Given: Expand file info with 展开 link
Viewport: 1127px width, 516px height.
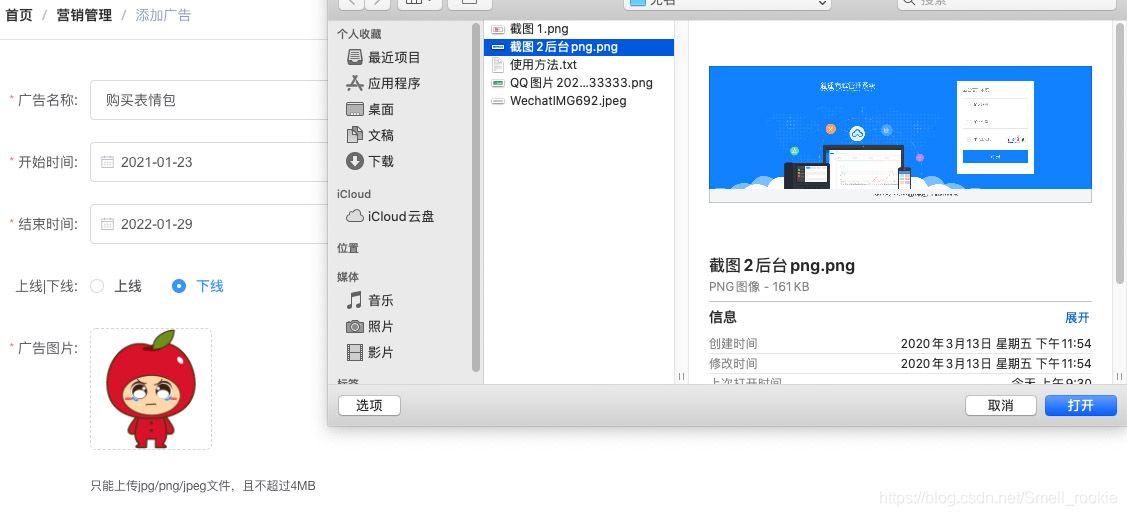Looking at the screenshot, I should pos(1077,318).
